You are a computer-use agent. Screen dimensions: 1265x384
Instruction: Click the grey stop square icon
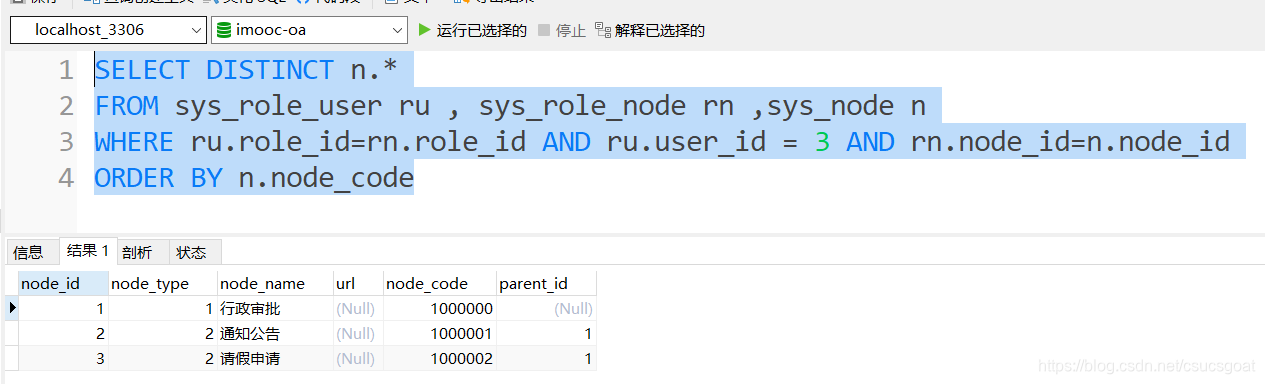tap(544, 30)
